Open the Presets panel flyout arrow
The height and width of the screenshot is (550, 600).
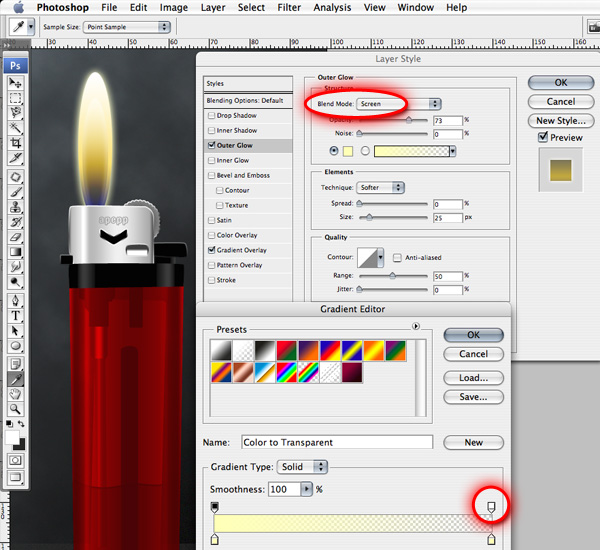(415, 326)
